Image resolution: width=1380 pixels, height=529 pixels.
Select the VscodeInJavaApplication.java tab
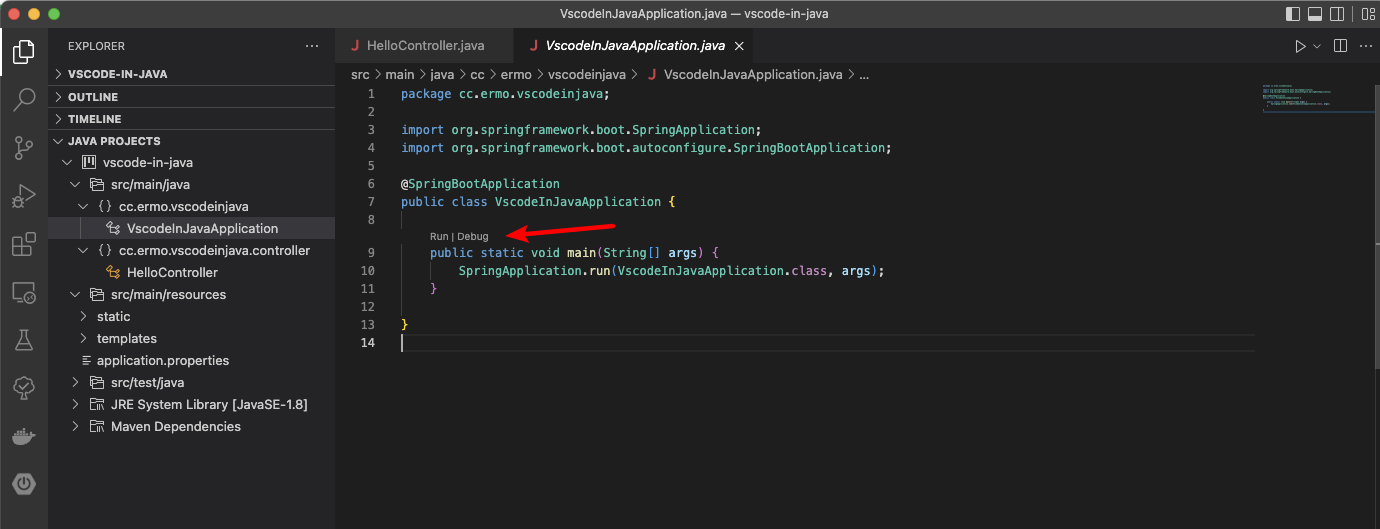pyautogui.click(x=634, y=46)
